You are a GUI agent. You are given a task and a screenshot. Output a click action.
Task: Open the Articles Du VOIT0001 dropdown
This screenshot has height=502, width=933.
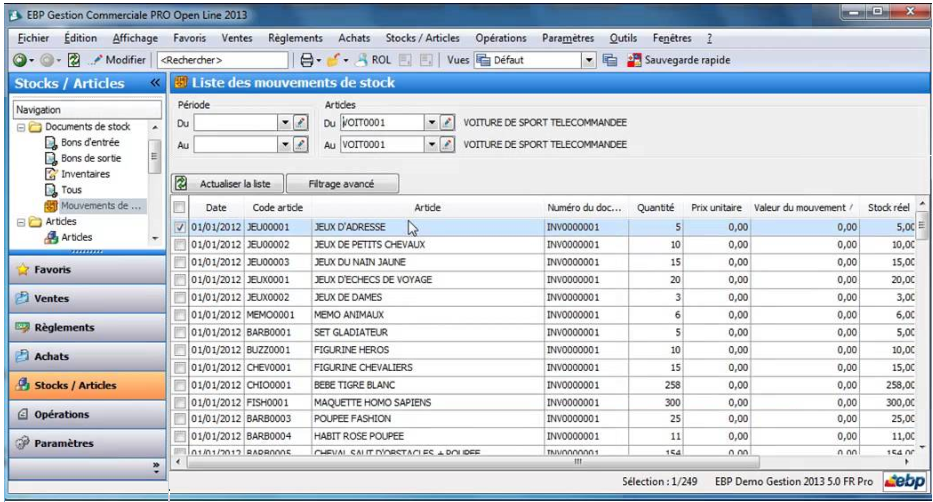(432, 123)
